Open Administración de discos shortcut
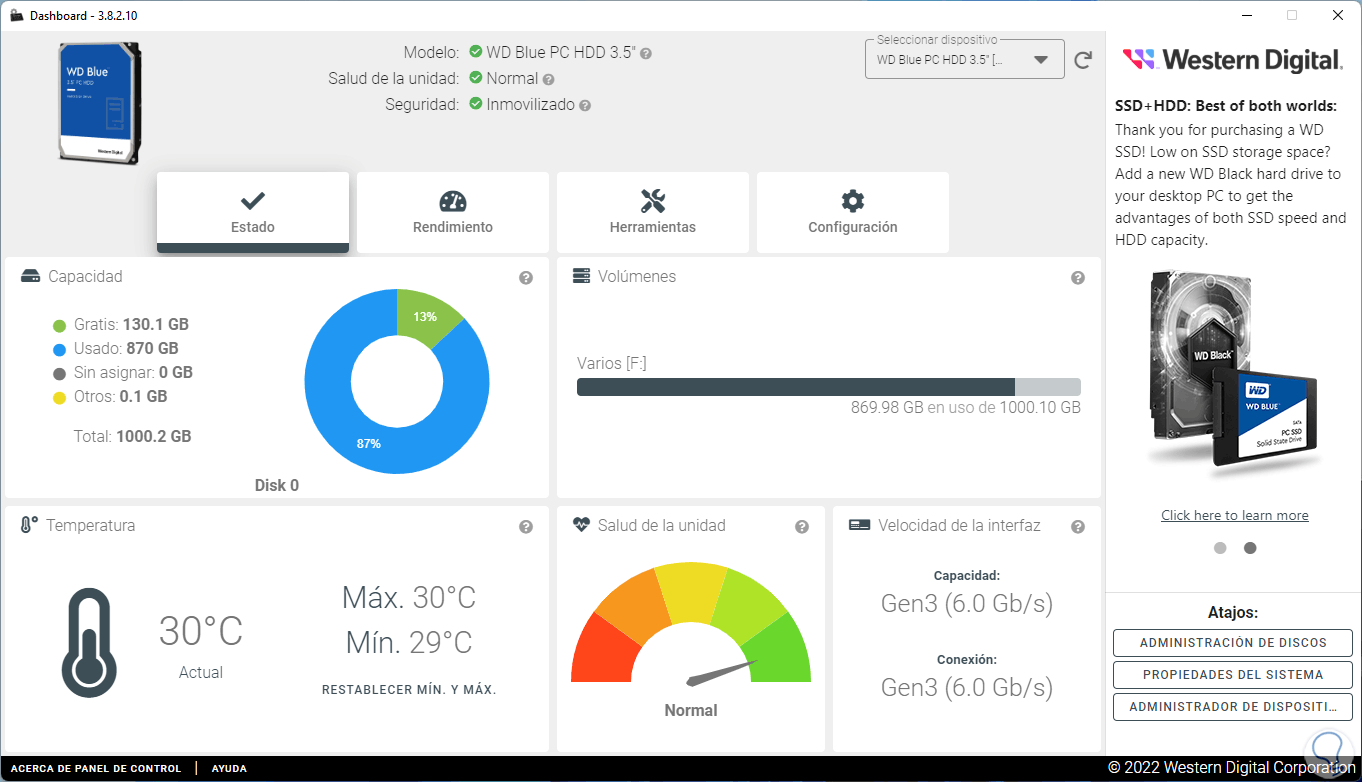 (x=1233, y=643)
